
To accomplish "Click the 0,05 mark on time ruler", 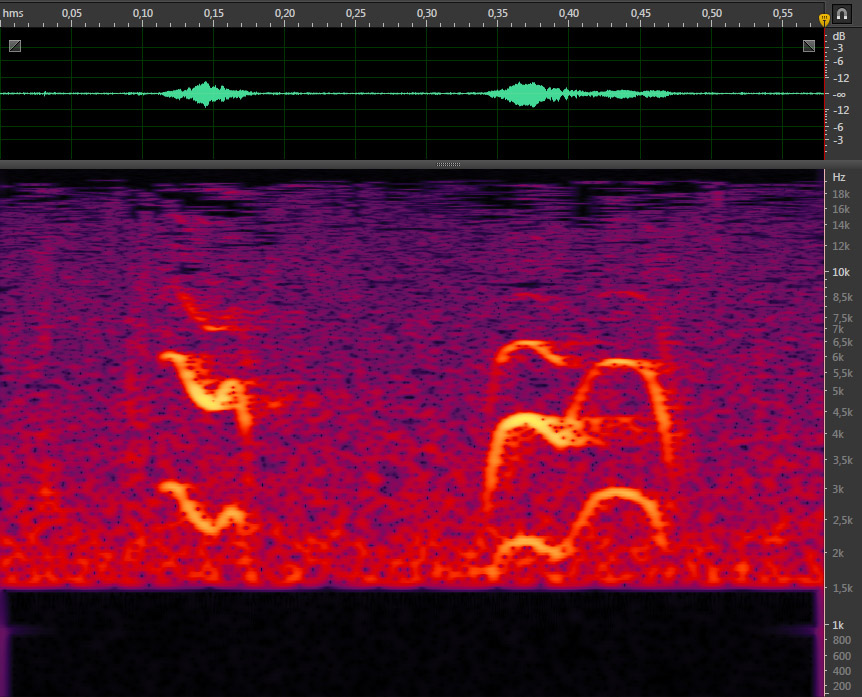I will tap(71, 13).
